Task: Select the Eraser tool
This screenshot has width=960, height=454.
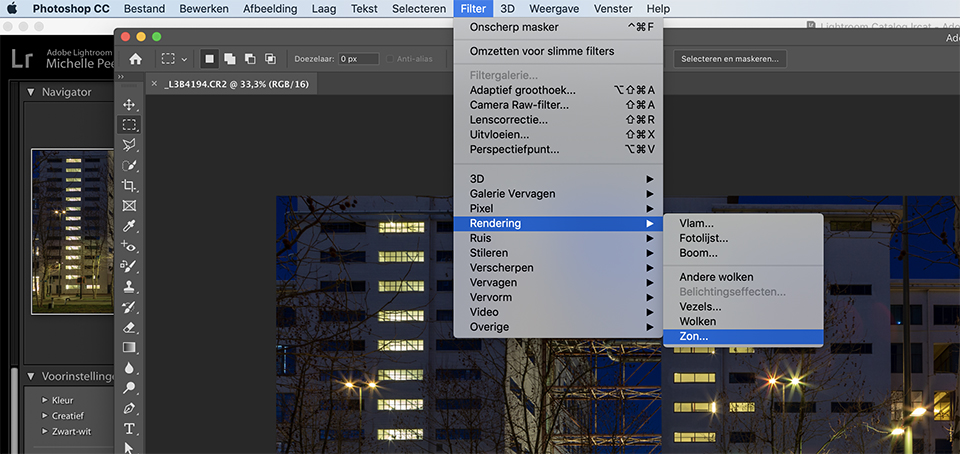Action: point(129,327)
